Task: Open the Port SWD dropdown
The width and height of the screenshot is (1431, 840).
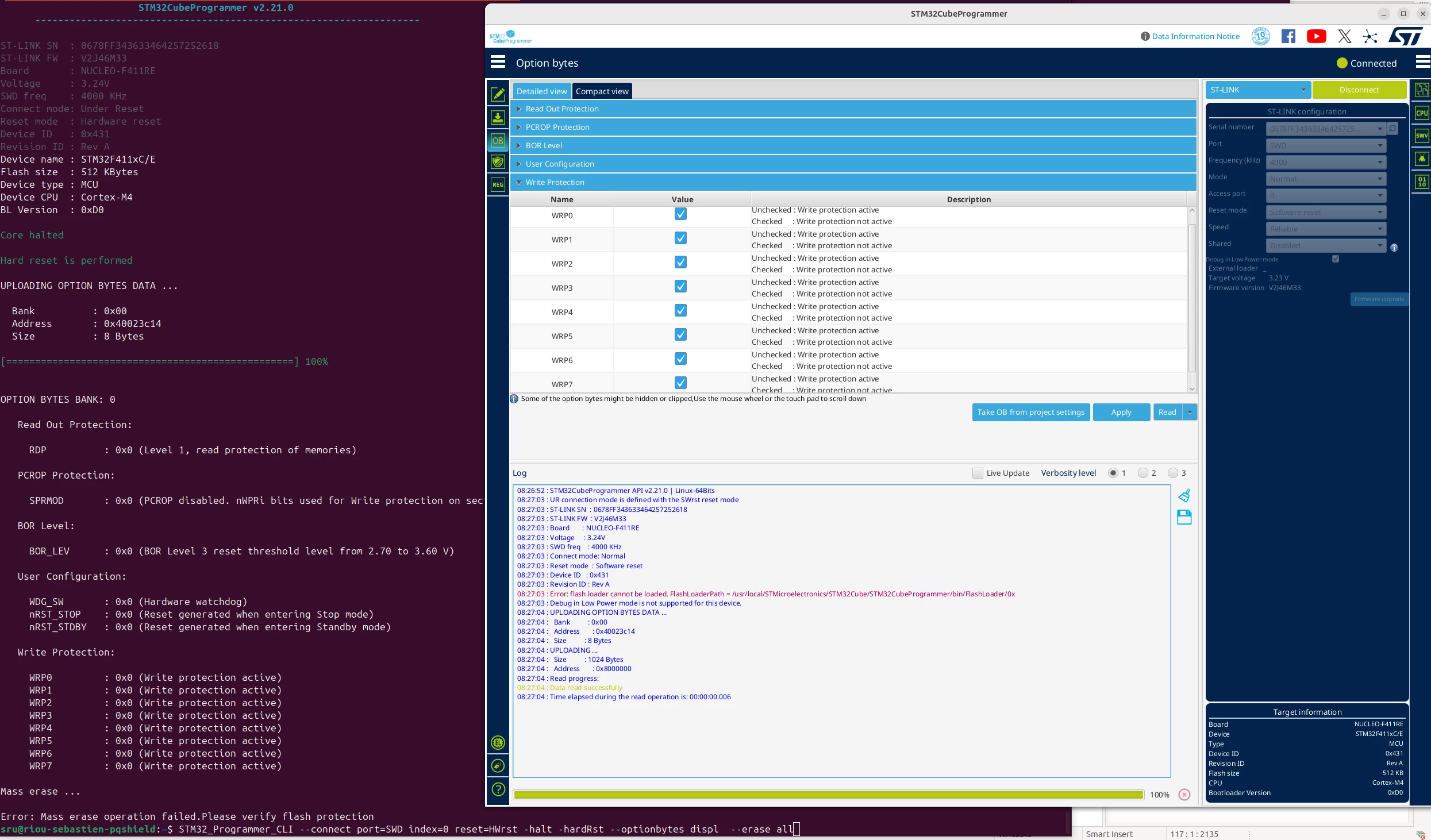Action: (1326, 145)
